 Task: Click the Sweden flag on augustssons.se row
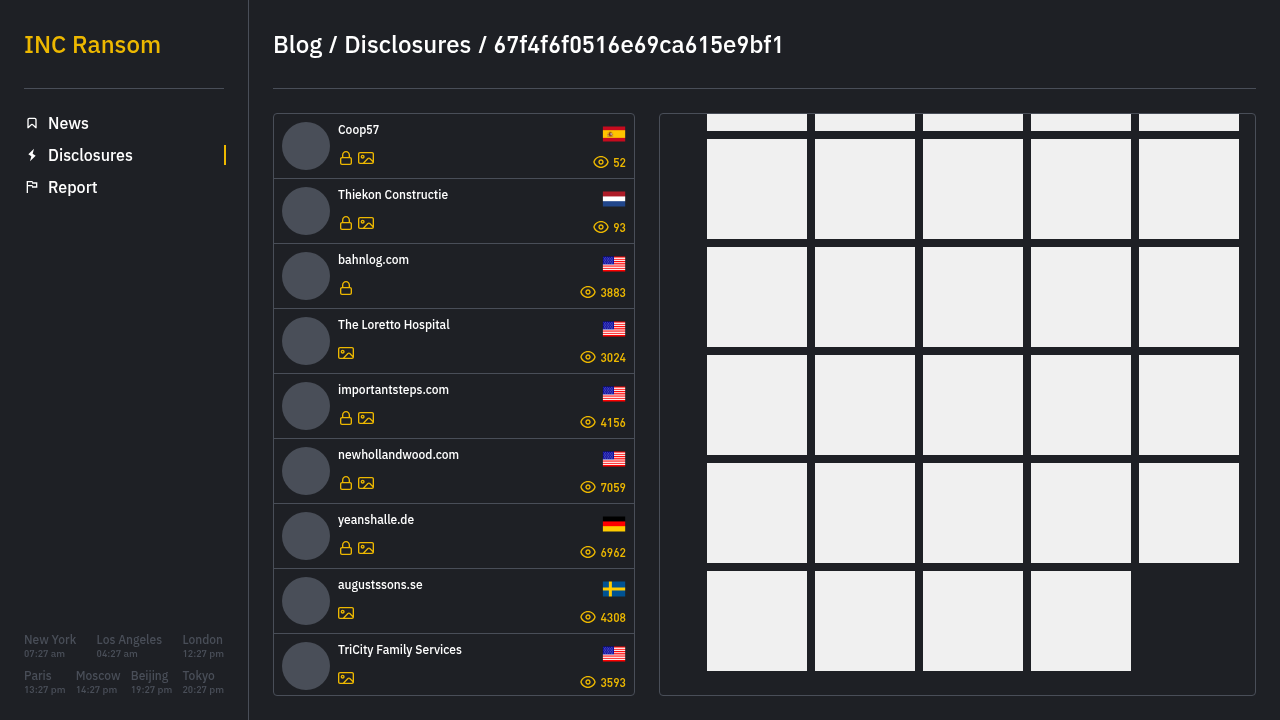pyautogui.click(x=614, y=589)
